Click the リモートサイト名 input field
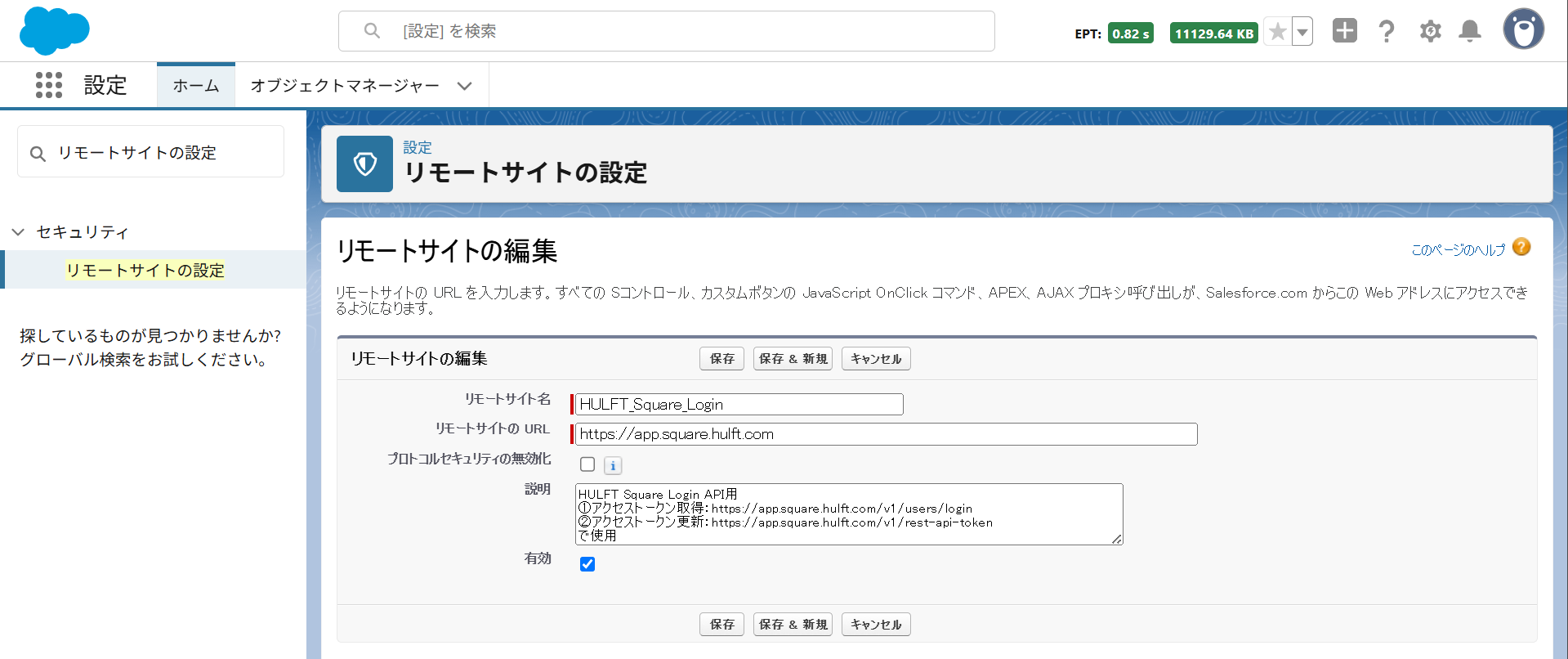 point(739,404)
